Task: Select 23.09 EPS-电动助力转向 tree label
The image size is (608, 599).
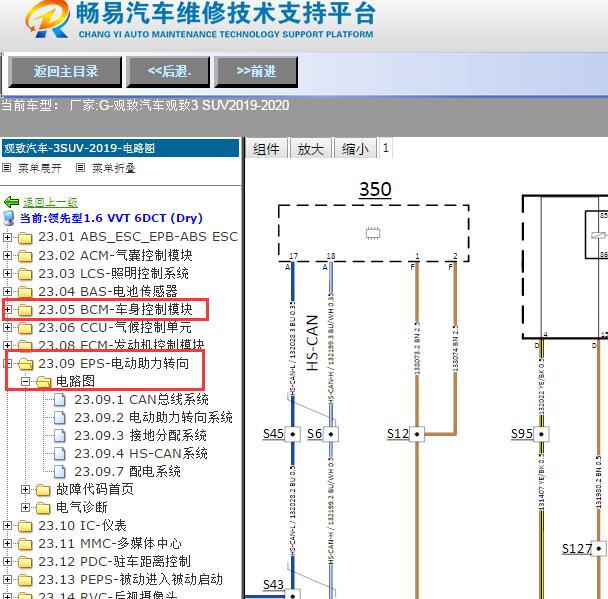Action: [114, 364]
